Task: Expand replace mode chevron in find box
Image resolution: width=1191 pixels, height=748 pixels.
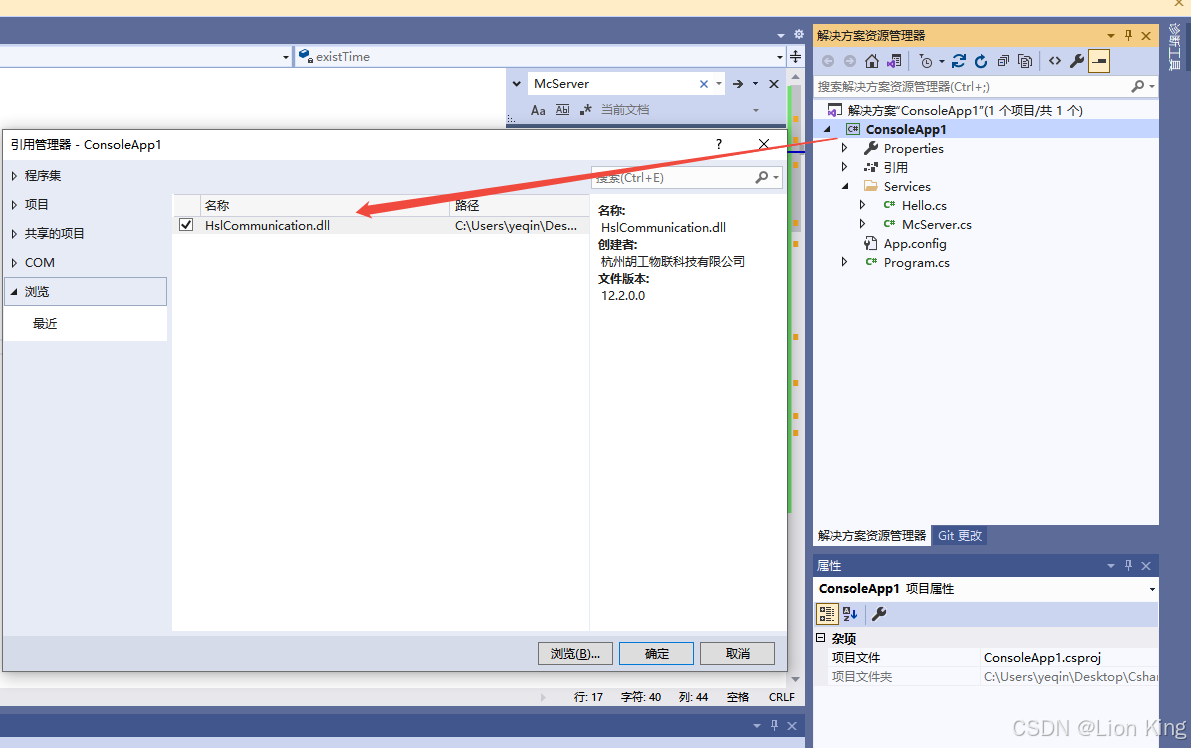Action: point(517,84)
